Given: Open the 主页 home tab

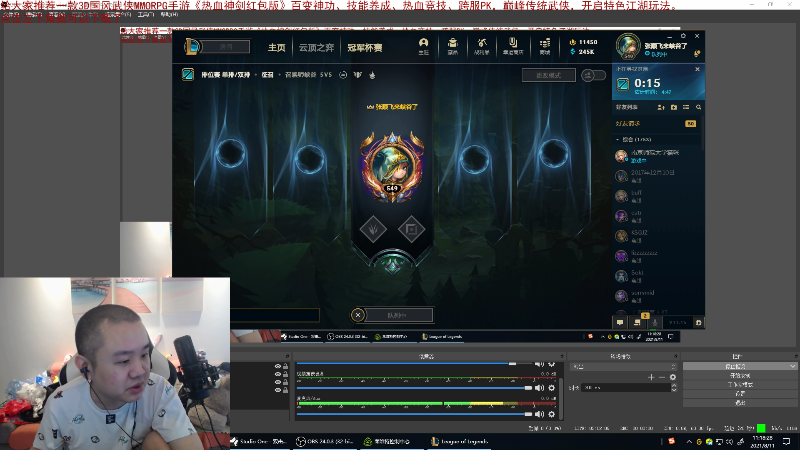Looking at the screenshot, I should pos(277,47).
